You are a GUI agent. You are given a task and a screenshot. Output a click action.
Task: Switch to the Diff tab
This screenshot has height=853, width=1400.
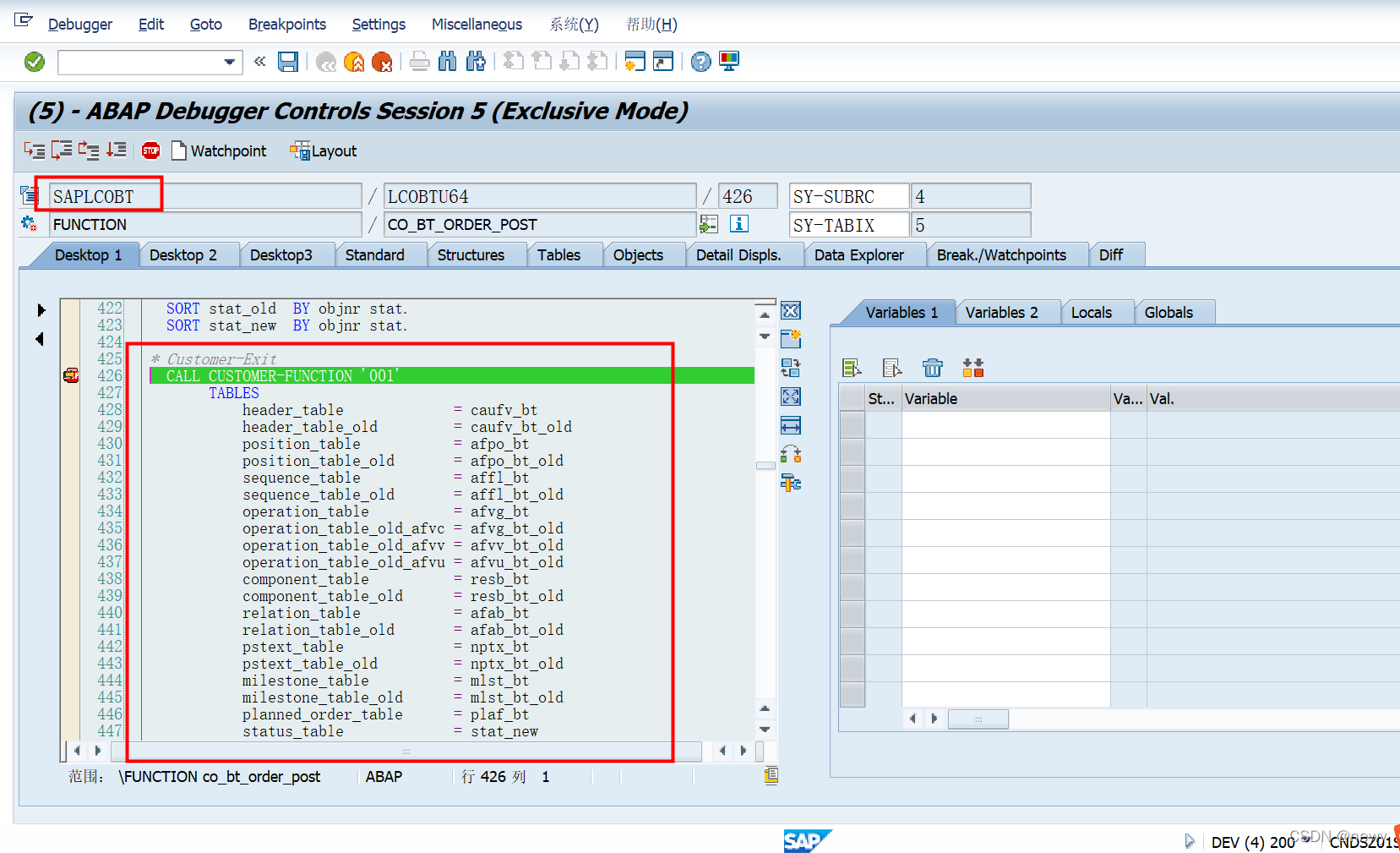coord(1111,255)
